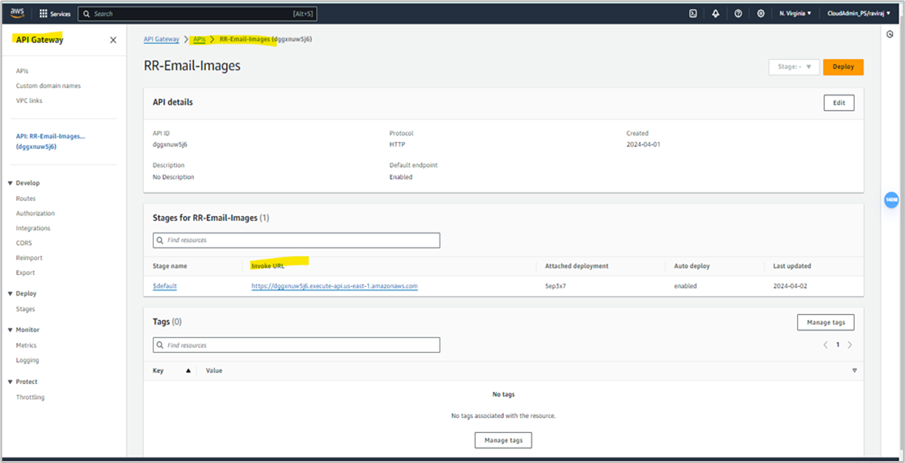905x463 pixels.
Task: Click the Invoke URL column header
Action: pyautogui.click(x=268, y=266)
